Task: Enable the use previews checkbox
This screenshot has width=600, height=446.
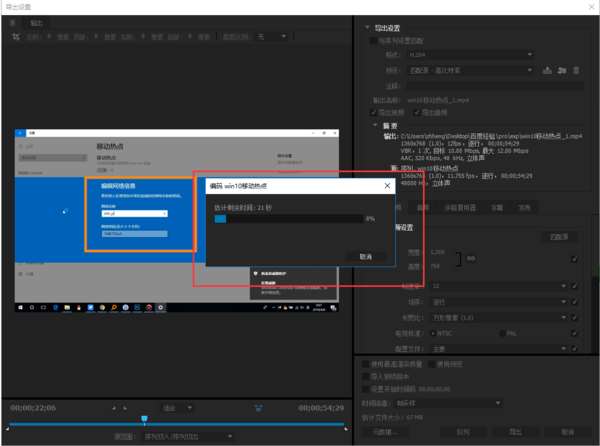Action: 432,364
